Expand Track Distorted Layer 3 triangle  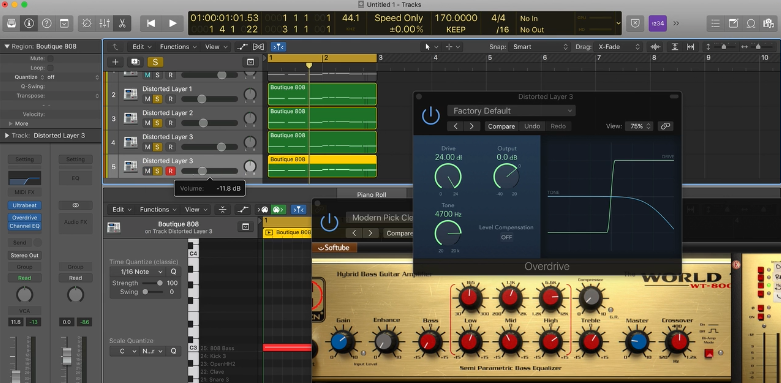[7, 135]
